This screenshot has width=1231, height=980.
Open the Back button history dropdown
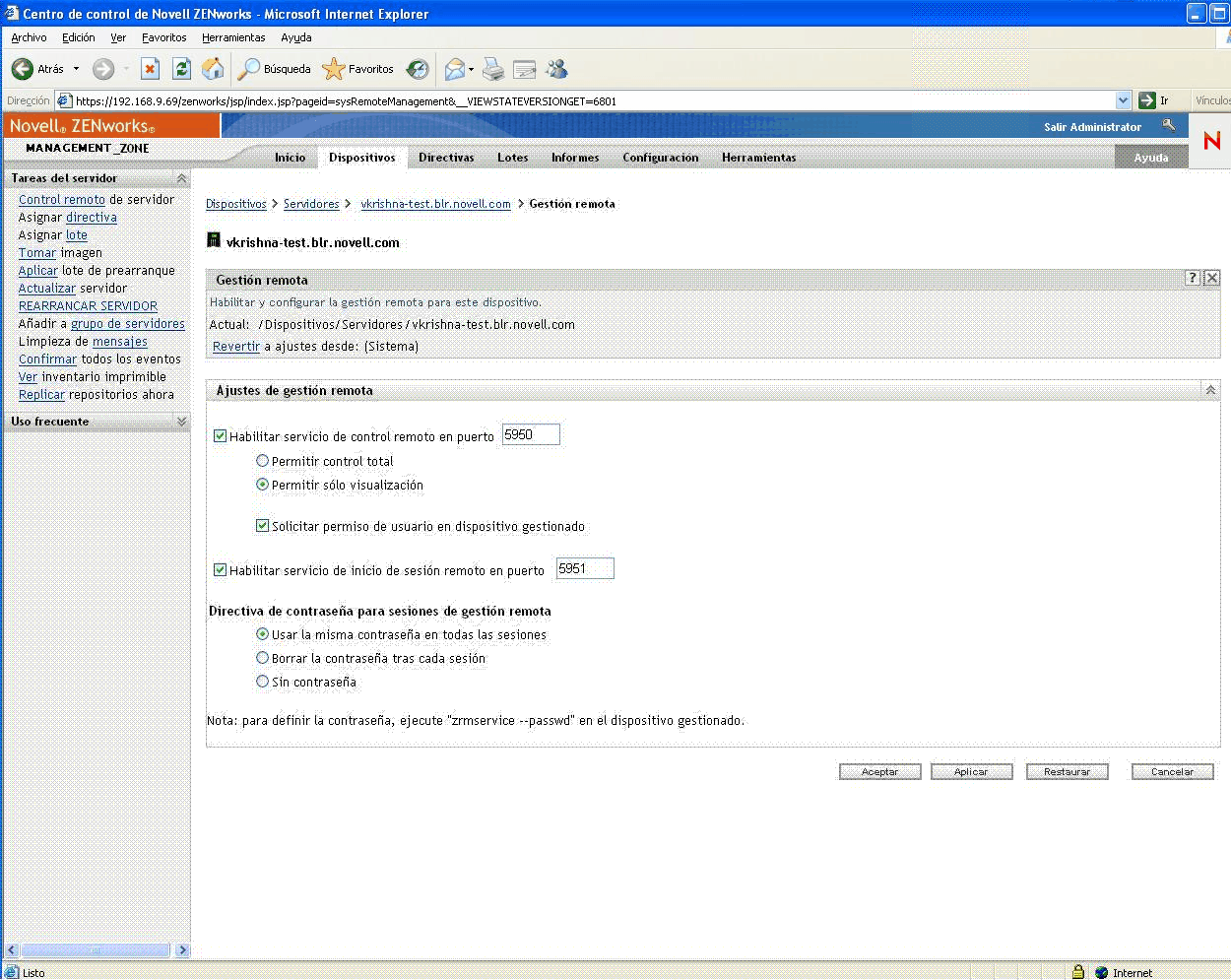pos(77,69)
